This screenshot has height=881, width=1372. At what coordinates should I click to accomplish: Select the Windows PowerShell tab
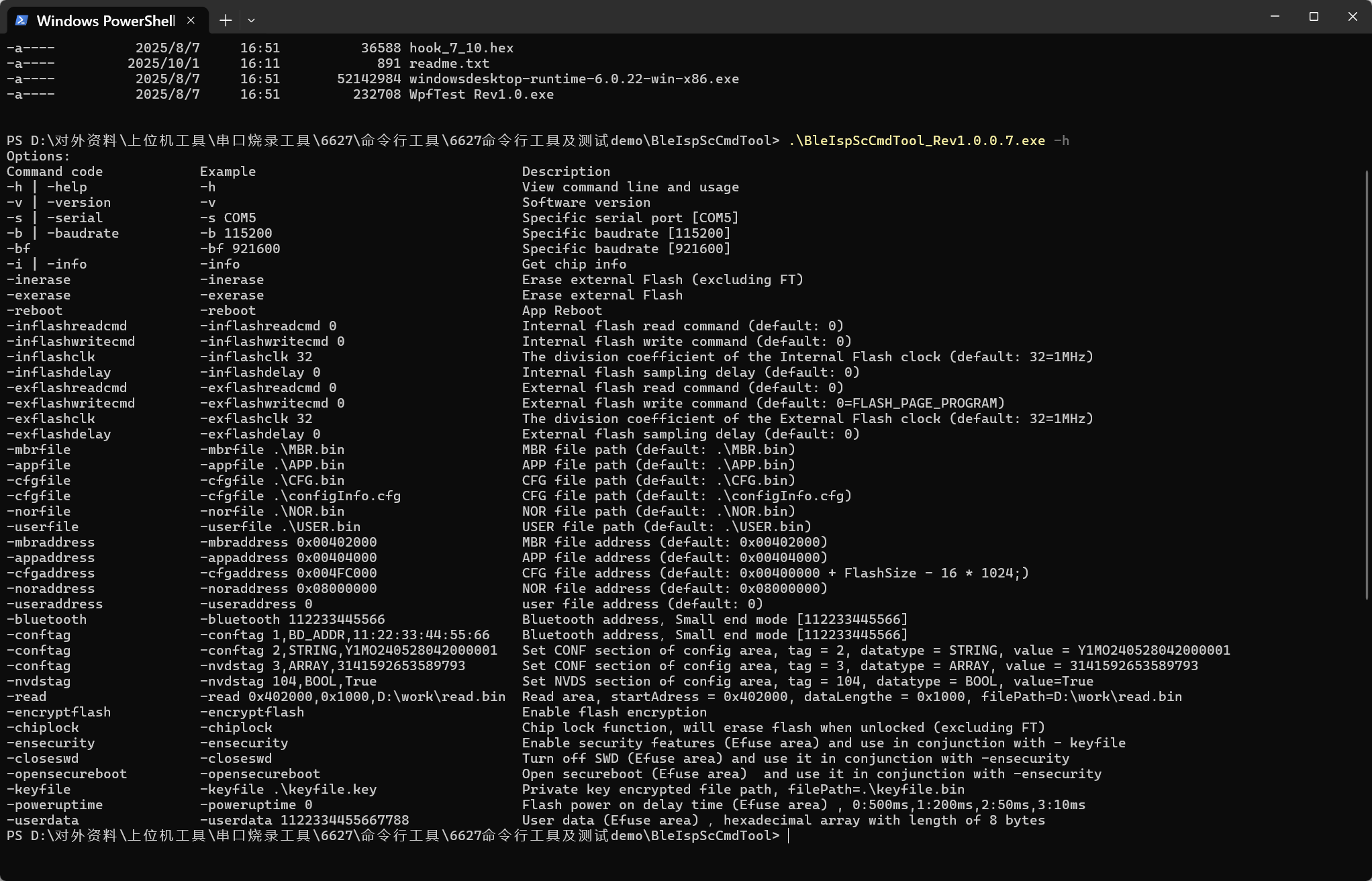coord(107,20)
